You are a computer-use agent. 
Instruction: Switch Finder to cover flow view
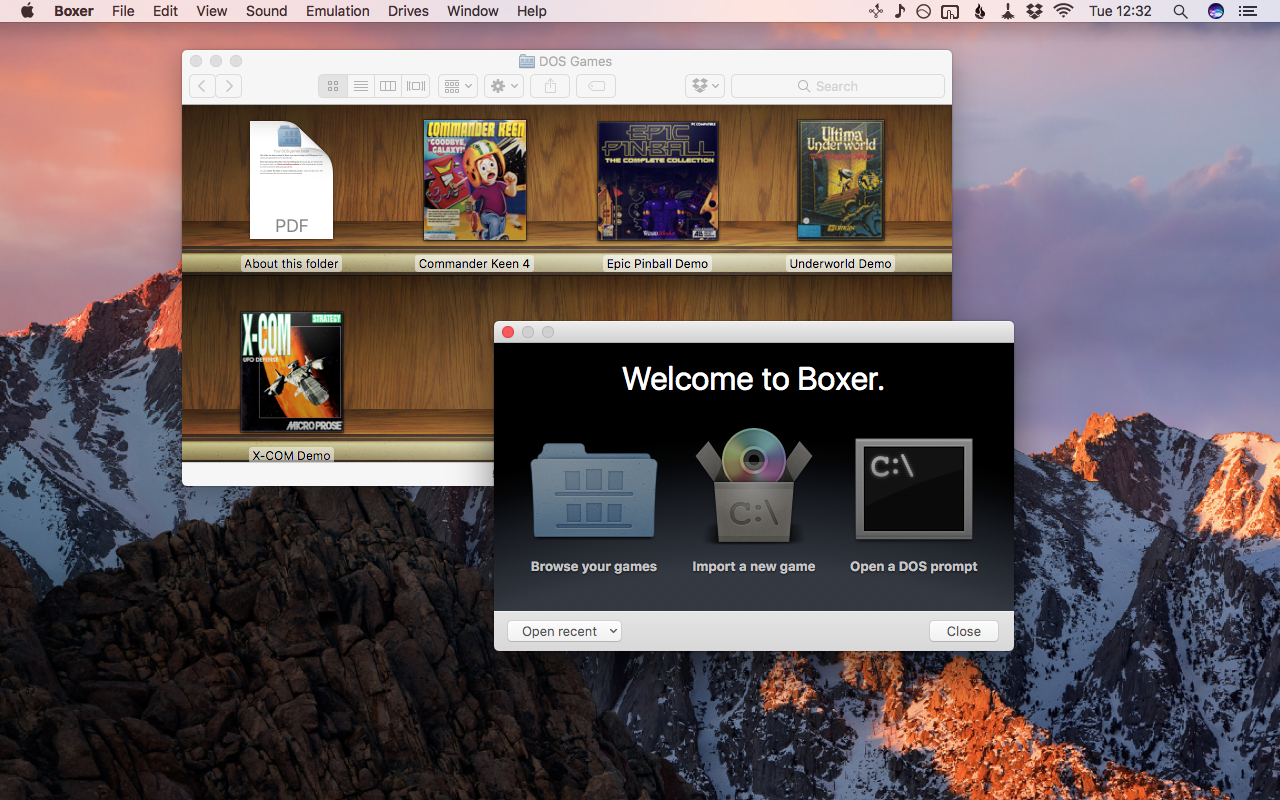(x=416, y=86)
